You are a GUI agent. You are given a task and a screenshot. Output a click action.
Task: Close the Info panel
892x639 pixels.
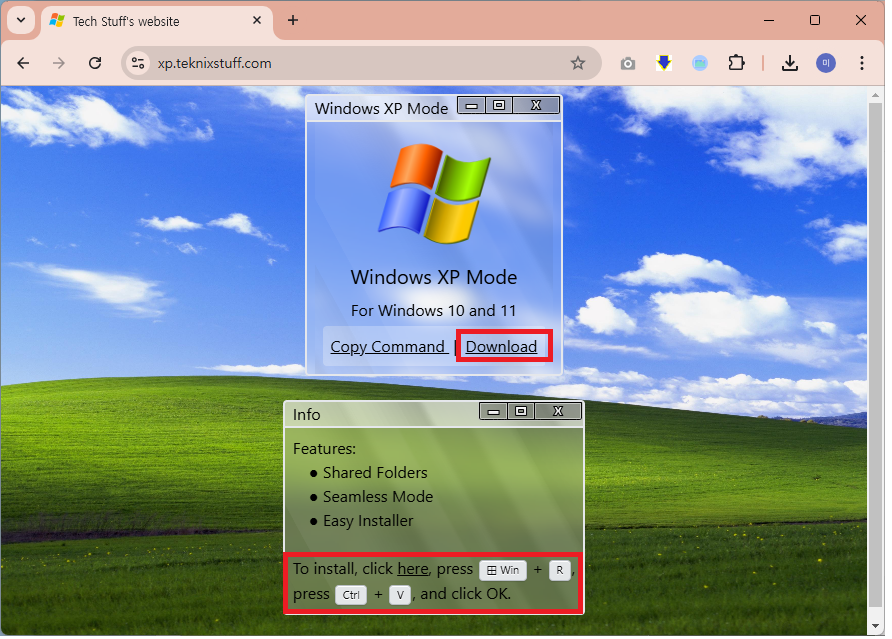pyautogui.click(x=558, y=411)
